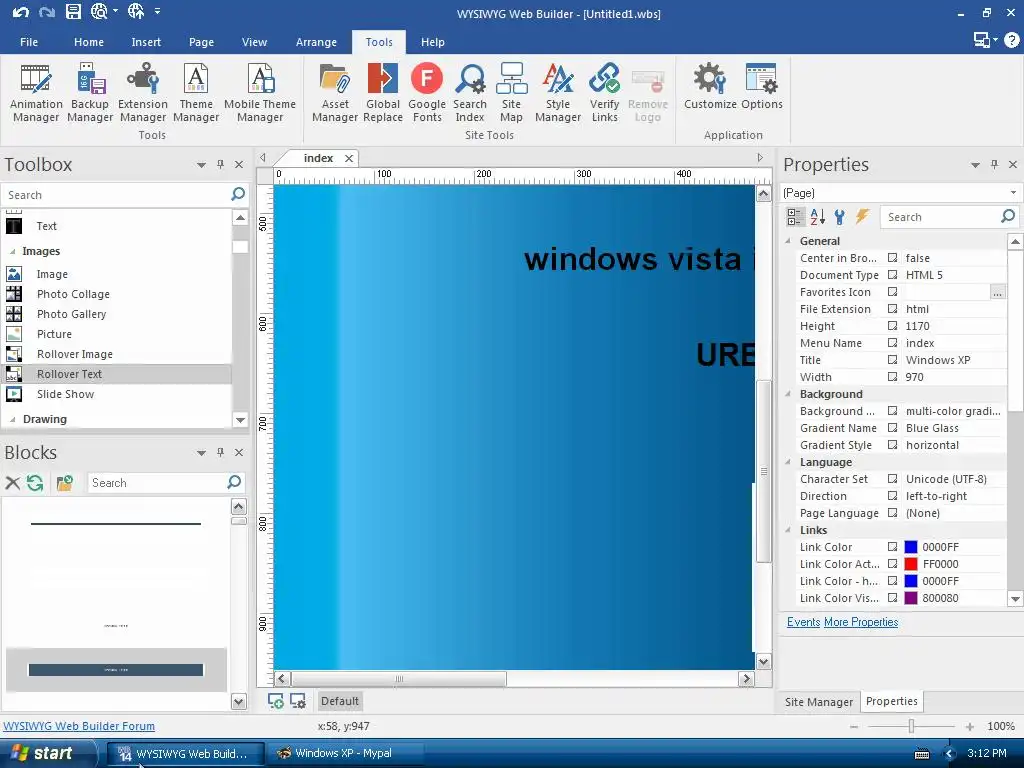
Task: Toggle File Extension property marker
Action: (x=892, y=309)
